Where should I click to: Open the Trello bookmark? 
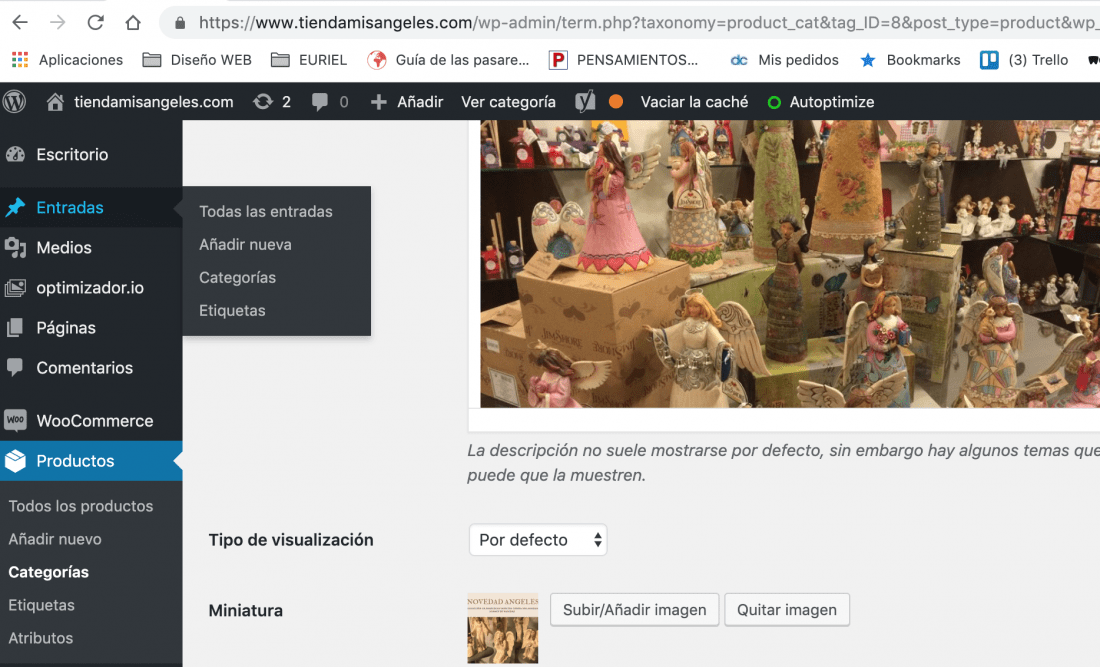click(1024, 60)
